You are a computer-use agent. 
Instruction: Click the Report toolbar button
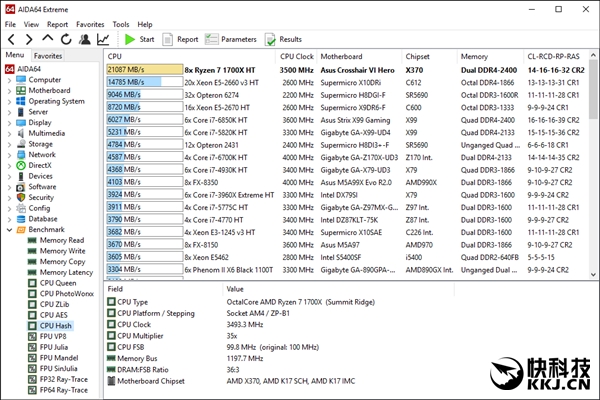(x=180, y=39)
